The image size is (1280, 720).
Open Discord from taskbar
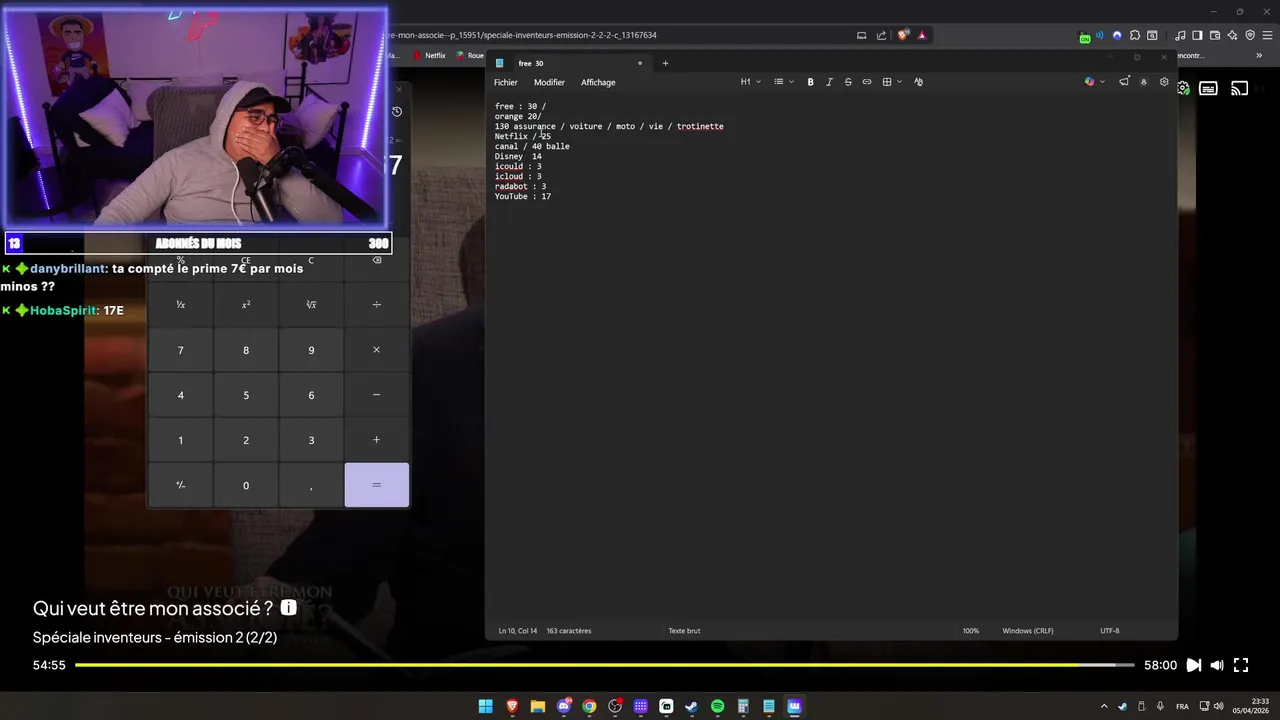[x=563, y=706]
